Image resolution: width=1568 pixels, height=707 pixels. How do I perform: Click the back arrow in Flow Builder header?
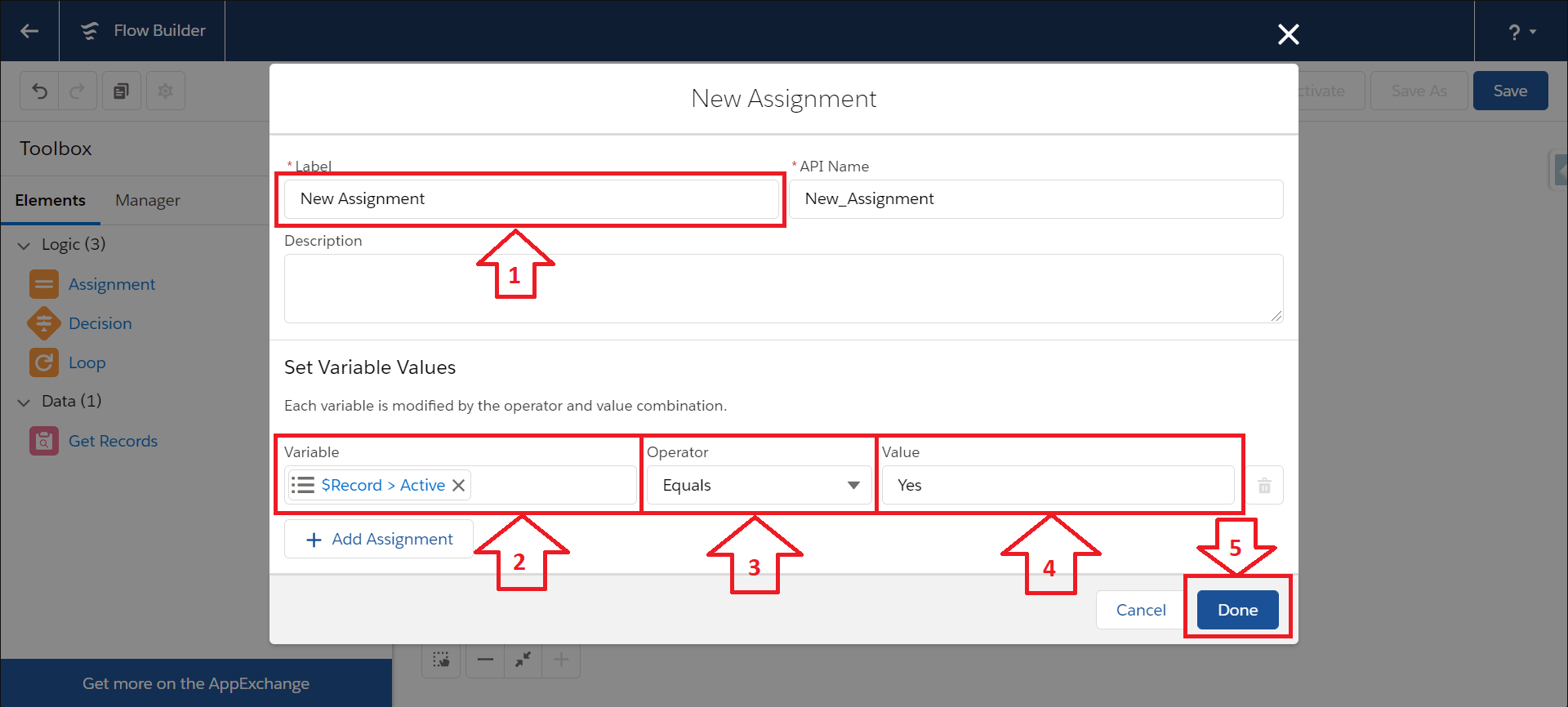29,31
